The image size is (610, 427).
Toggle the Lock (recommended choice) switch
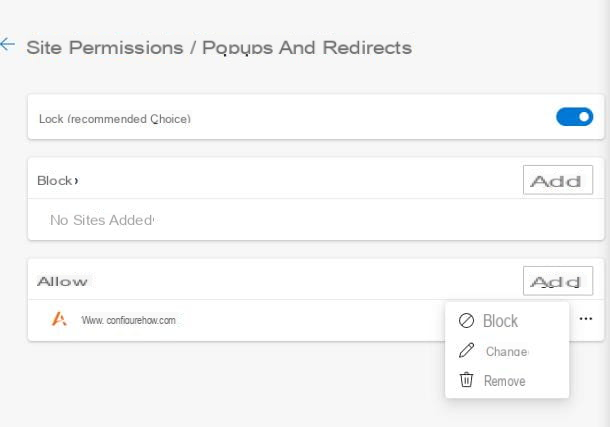tap(574, 117)
